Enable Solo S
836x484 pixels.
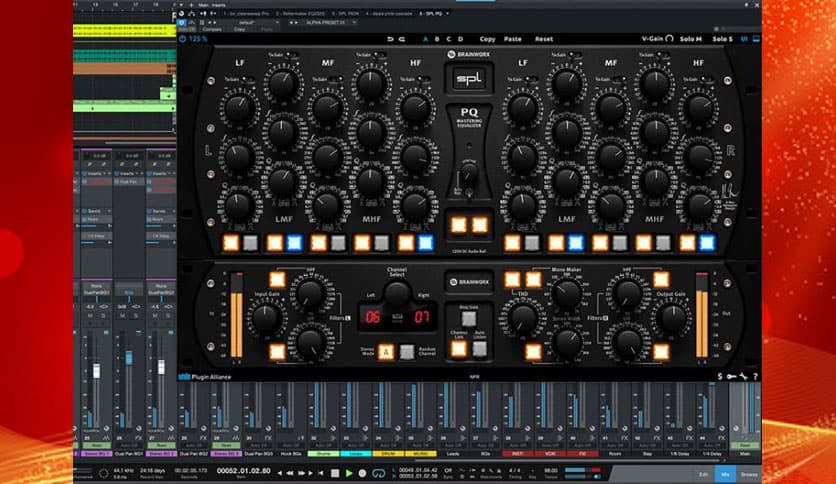(x=722, y=39)
